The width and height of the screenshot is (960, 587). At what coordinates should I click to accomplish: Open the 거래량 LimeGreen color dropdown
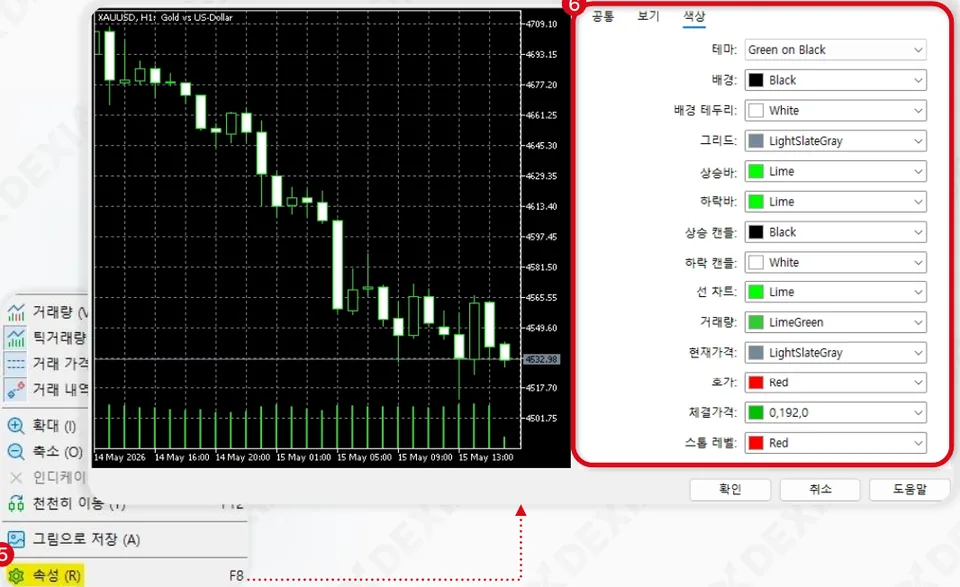click(835, 323)
